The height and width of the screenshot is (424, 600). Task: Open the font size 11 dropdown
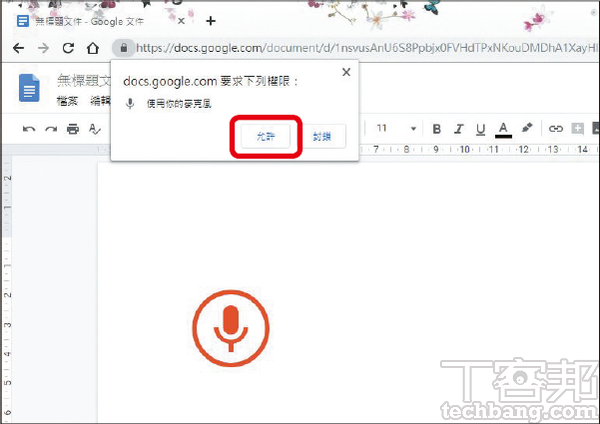click(x=395, y=128)
